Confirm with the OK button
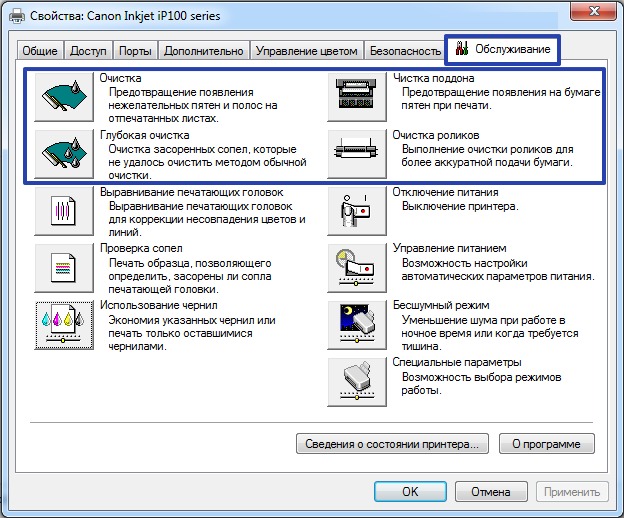Screen dimensions: 624x518 coord(410,492)
